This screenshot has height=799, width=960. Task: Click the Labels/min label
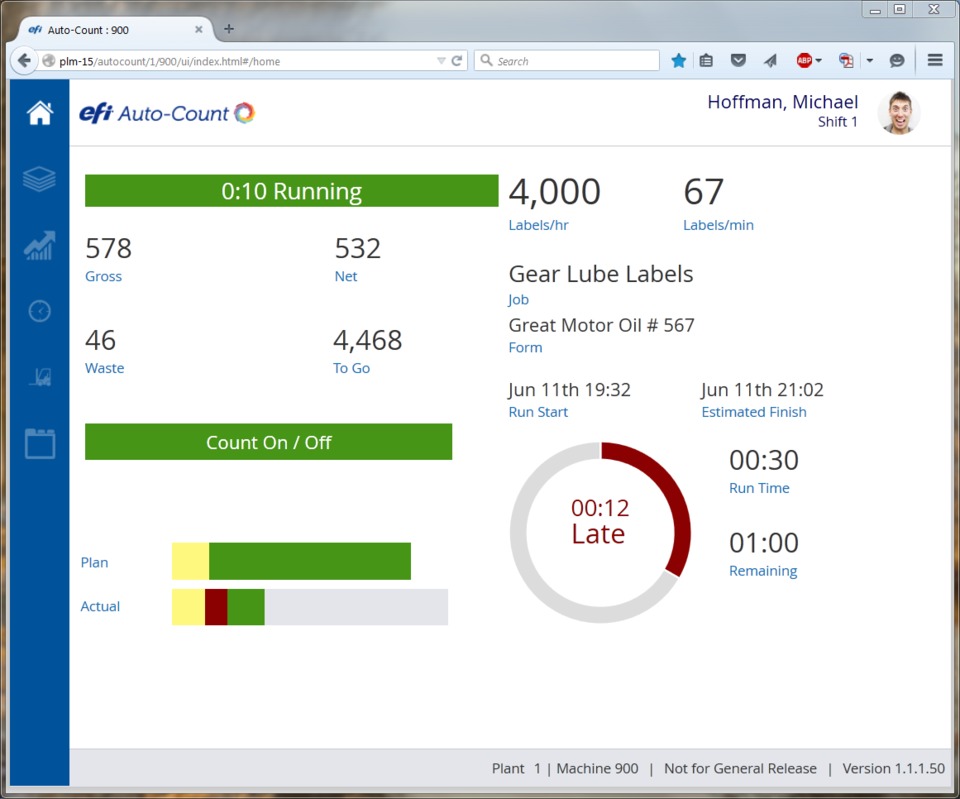(x=718, y=225)
